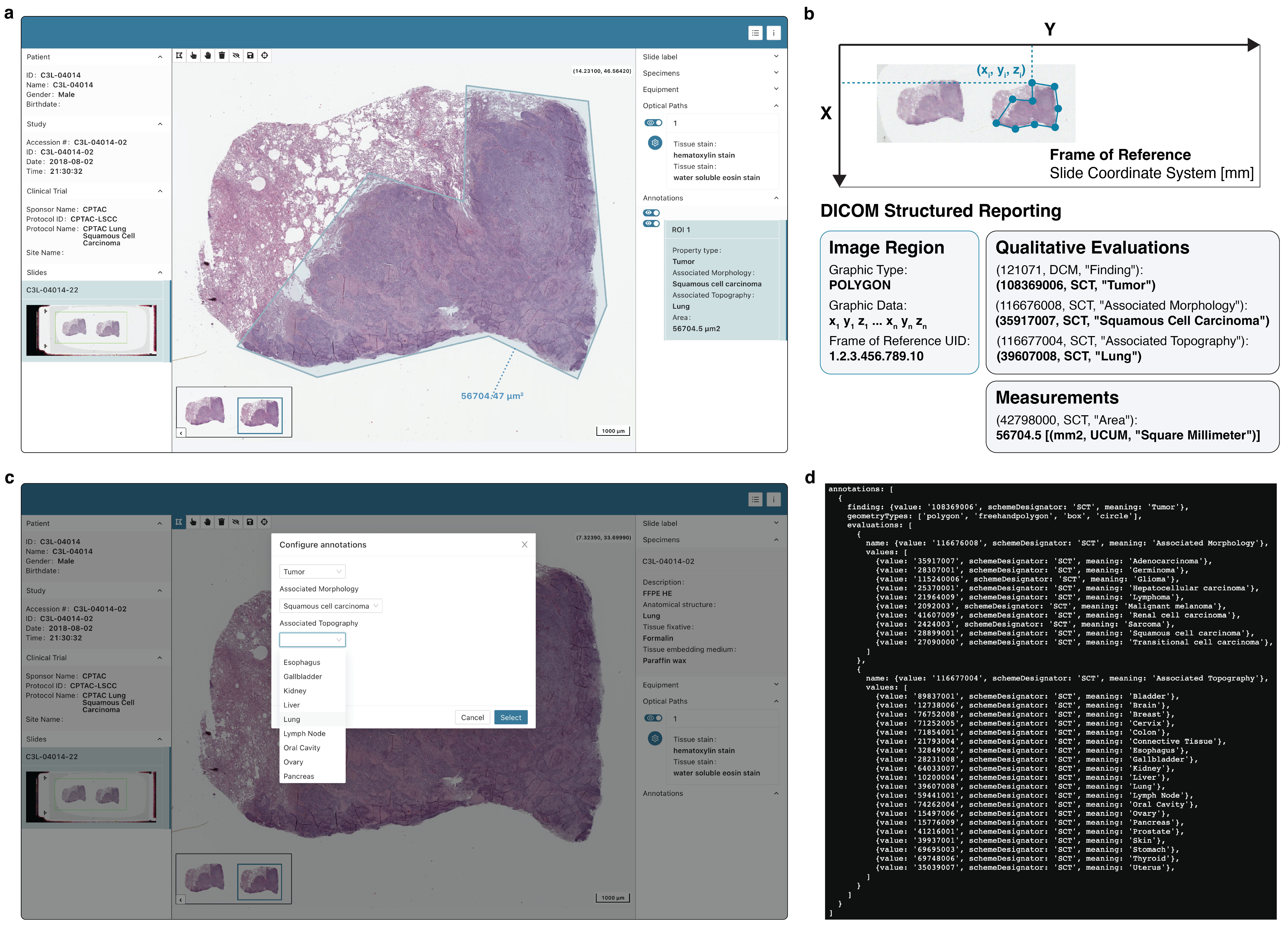The image size is (1288, 926).
Task: Select the draw ROI tool in panel a
Action: tap(179, 56)
